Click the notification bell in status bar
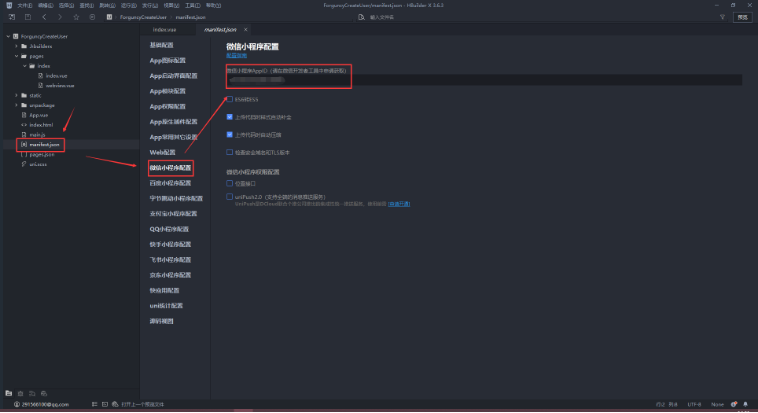This screenshot has width=758, height=413. [x=745, y=404]
